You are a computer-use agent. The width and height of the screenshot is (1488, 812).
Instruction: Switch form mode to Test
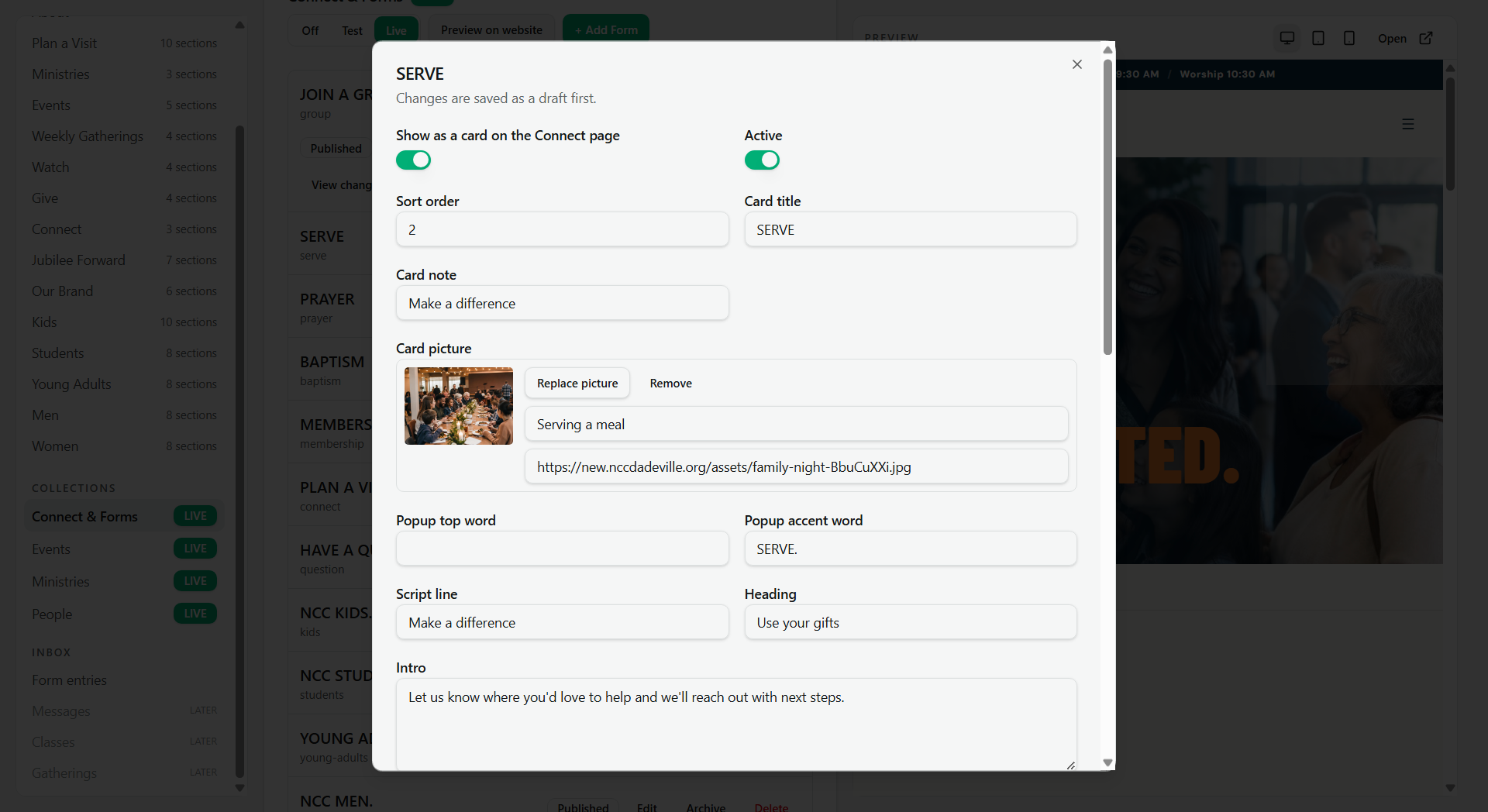tap(352, 30)
